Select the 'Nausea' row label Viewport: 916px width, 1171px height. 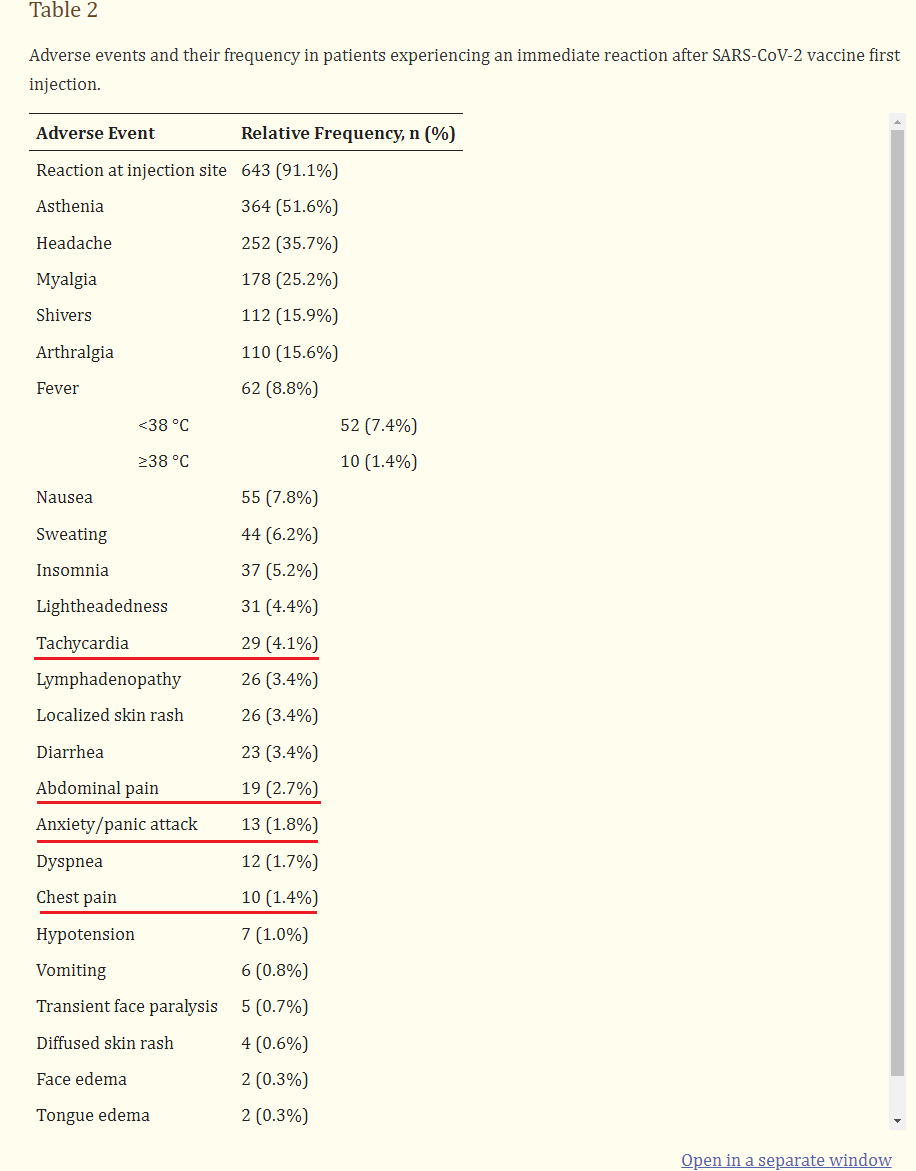tap(65, 497)
